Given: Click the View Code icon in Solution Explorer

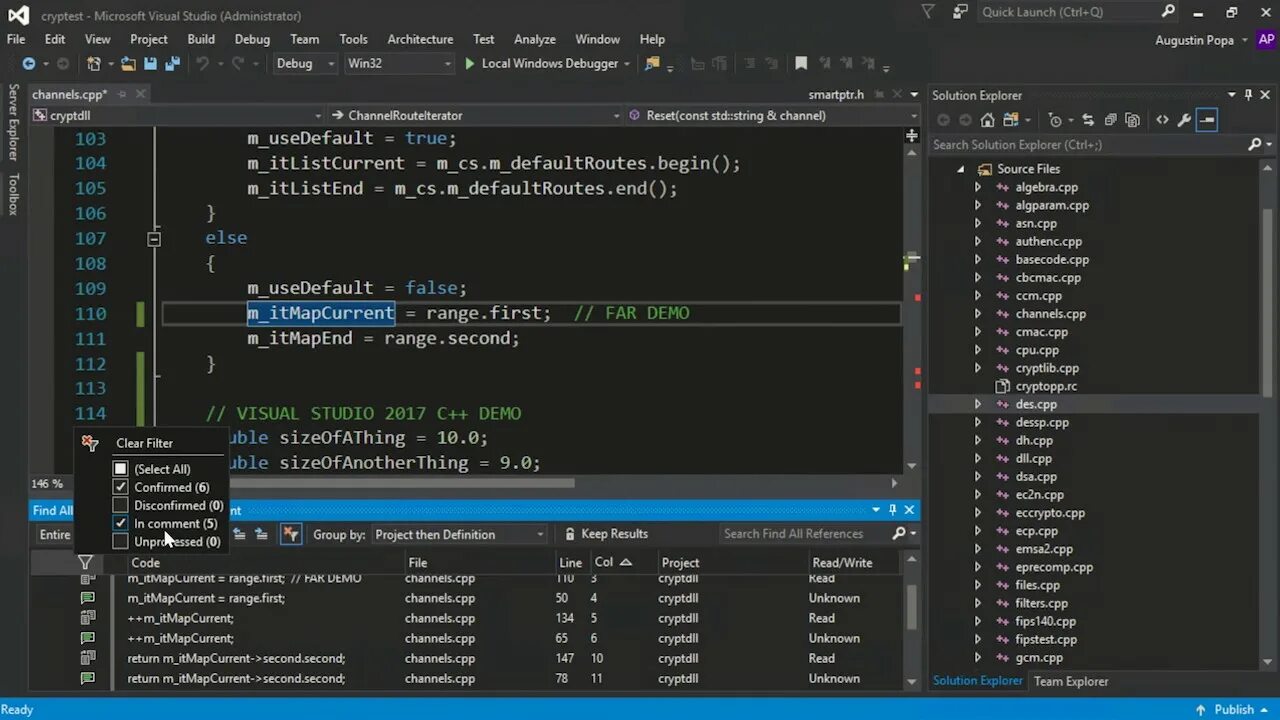Looking at the screenshot, I should pyautogui.click(x=1162, y=120).
